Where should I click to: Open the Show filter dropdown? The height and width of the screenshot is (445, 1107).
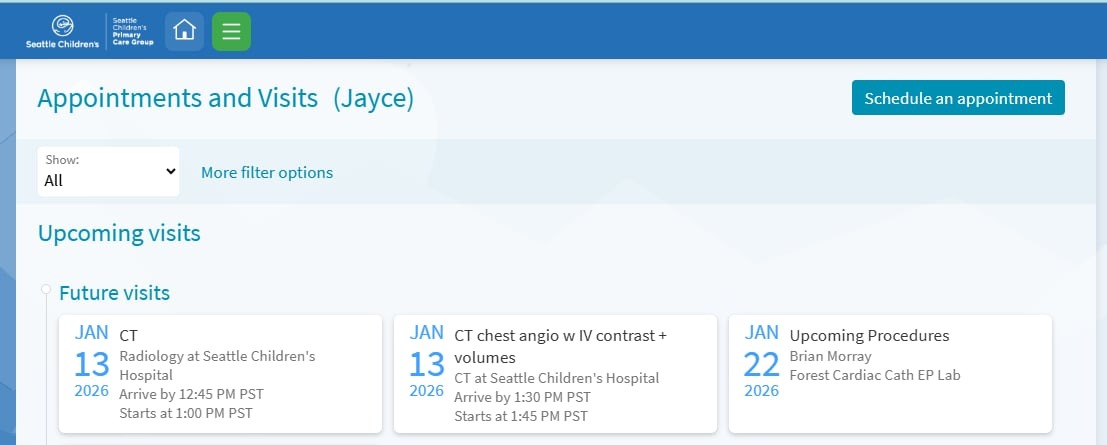(x=108, y=172)
